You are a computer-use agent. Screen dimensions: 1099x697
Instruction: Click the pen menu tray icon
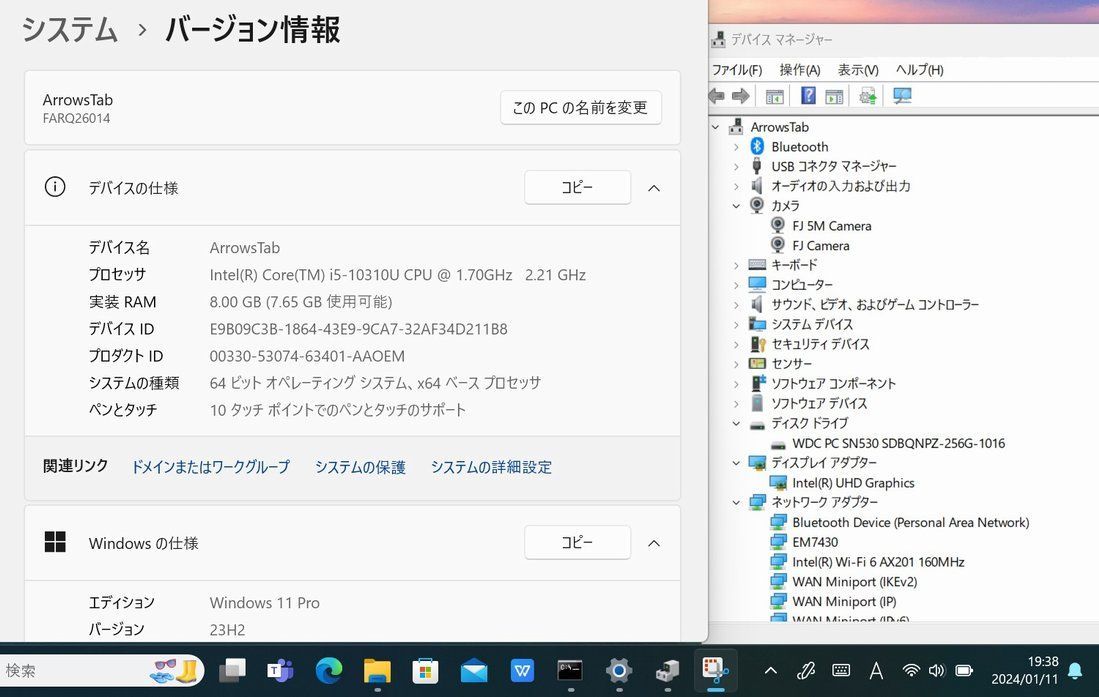[806, 670]
